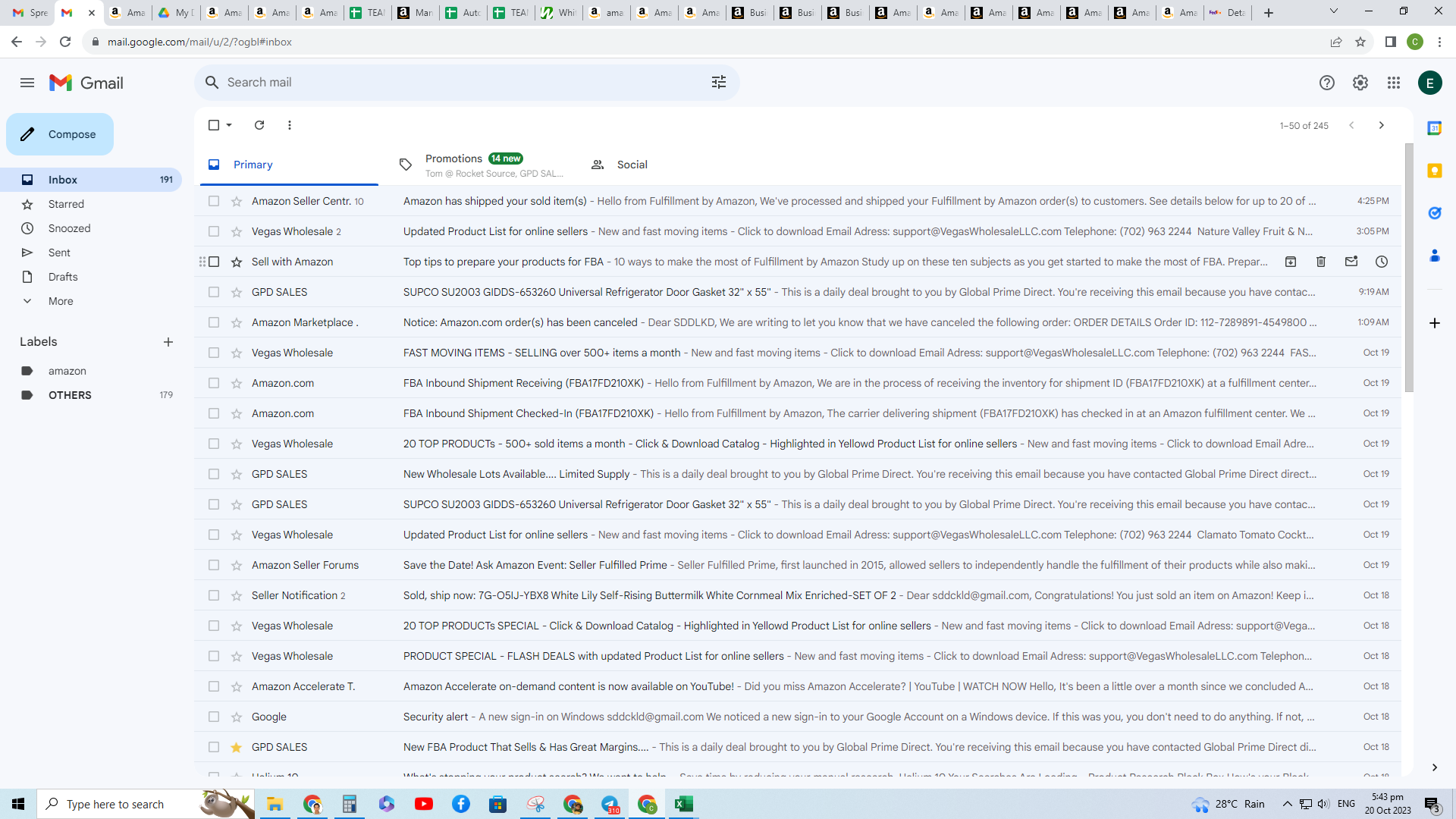This screenshot has height=819, width=1456.
Task: Create new label with plus icon
Action: tap(168, 342)
